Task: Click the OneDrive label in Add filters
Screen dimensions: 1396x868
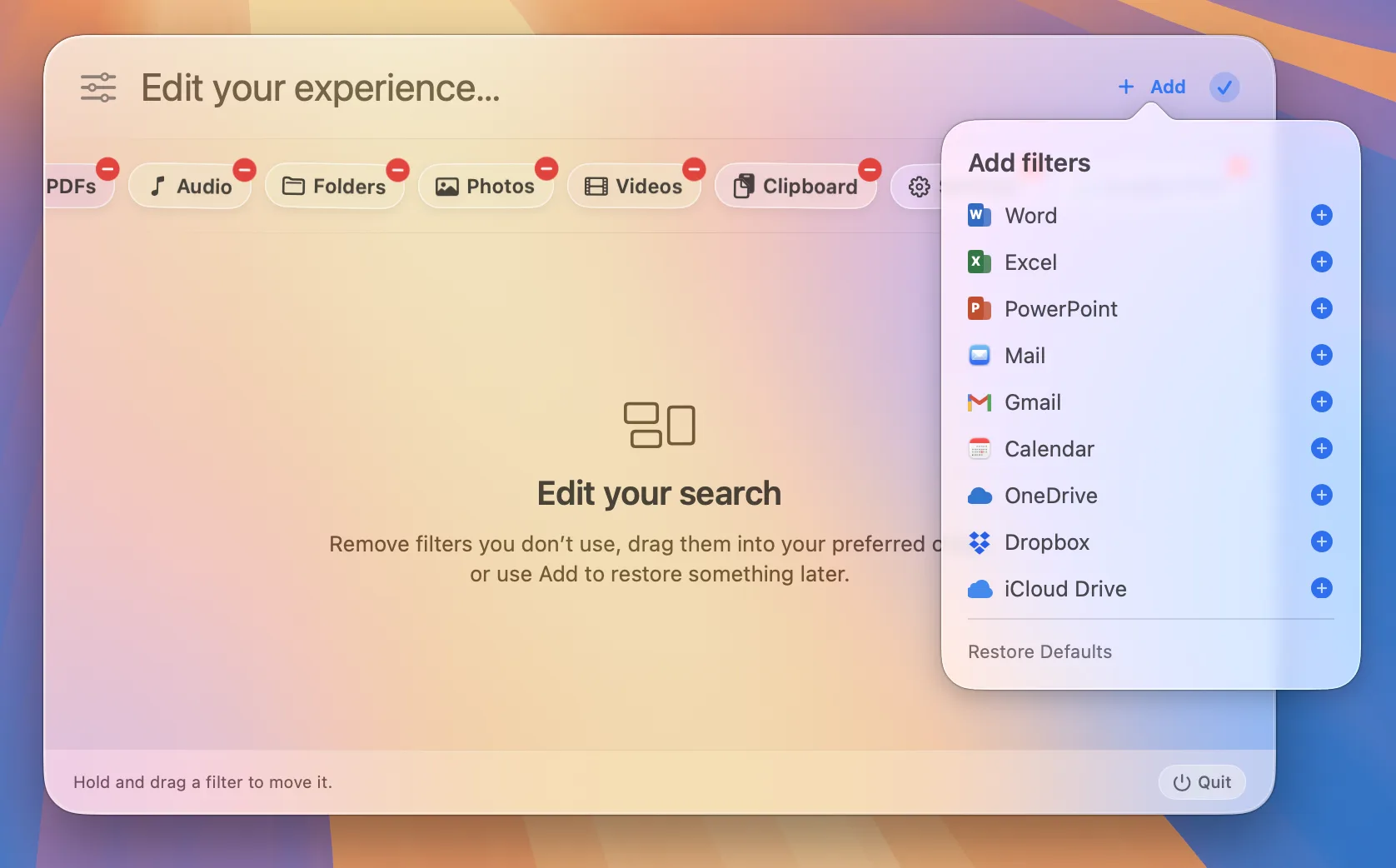Action: (1051, 496)
